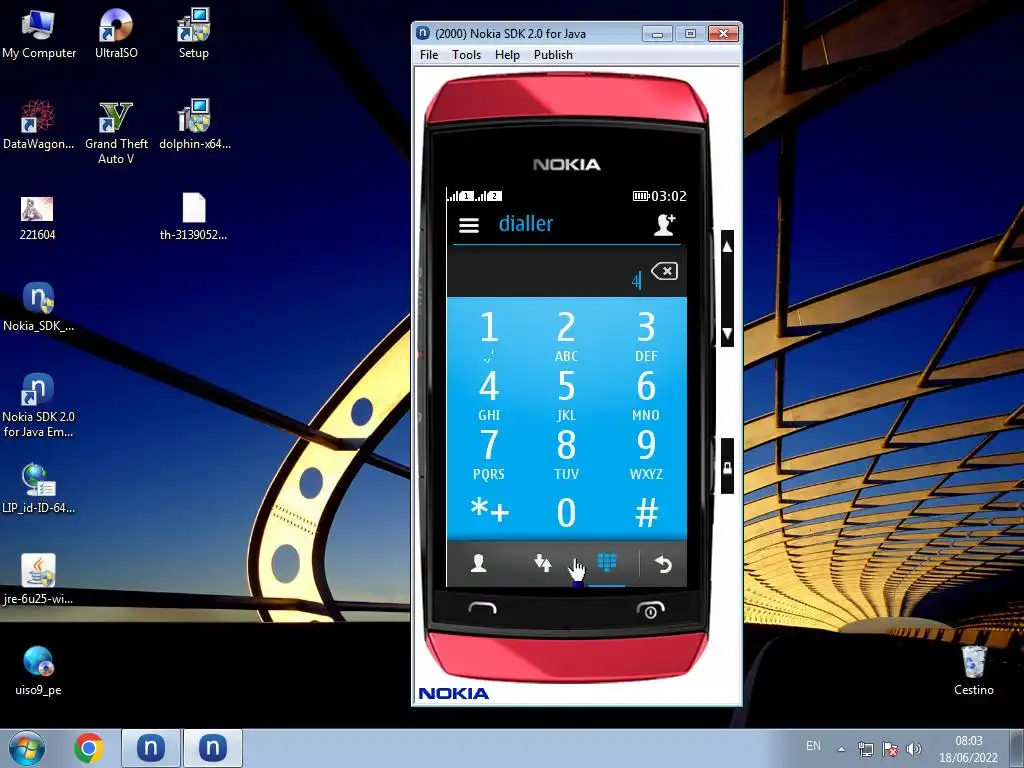Viewport: 1024px width, 768px height.
Task: Open the Help menu
Action: pos(507,55)
